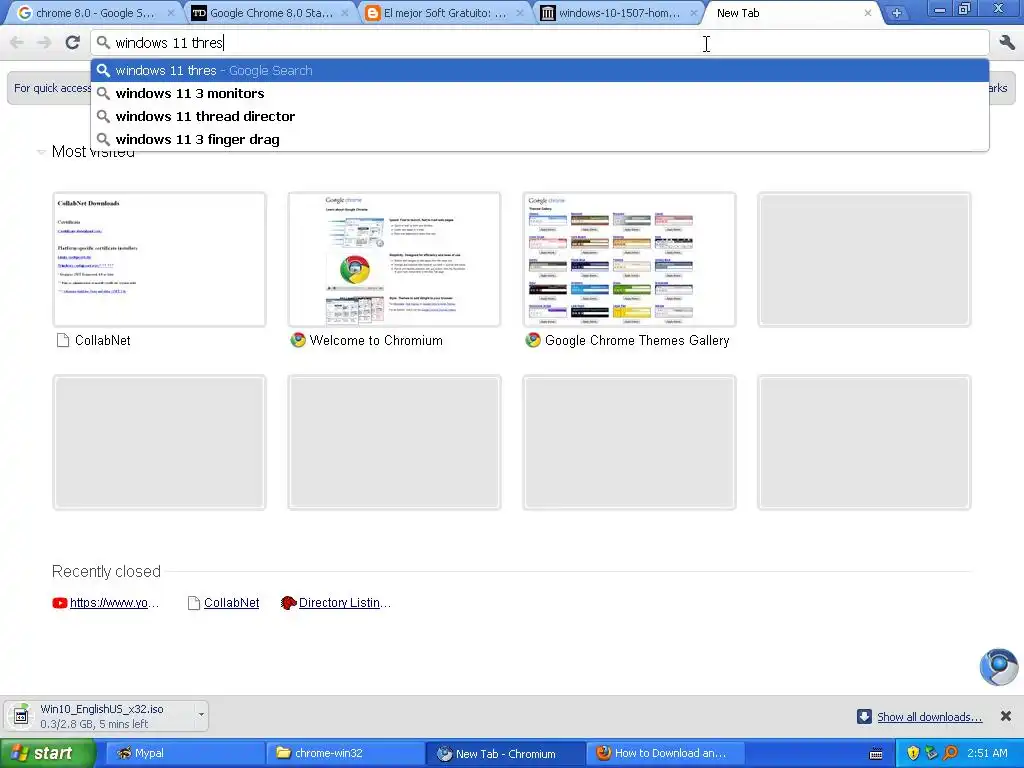Click the magnifier tray icon
Viewport: 1024px width, 768px height.
[950, 753]
